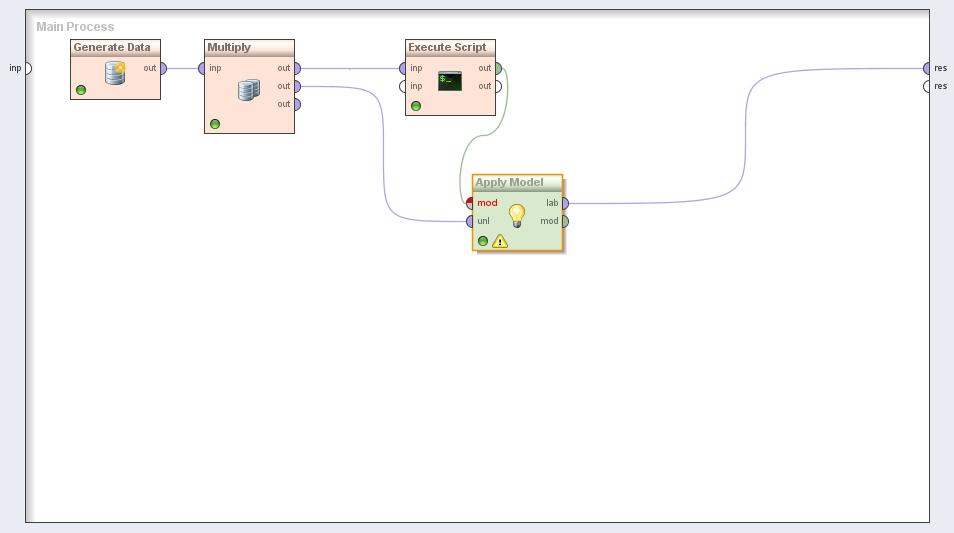Click the Generate Data database icon

point(115,73)
